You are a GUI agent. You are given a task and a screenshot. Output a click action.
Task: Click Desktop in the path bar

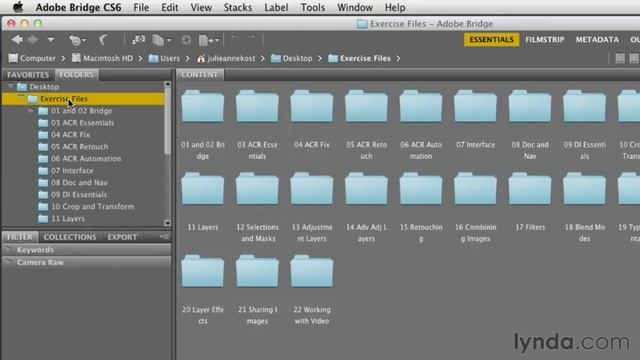click(x=291, y=58)
